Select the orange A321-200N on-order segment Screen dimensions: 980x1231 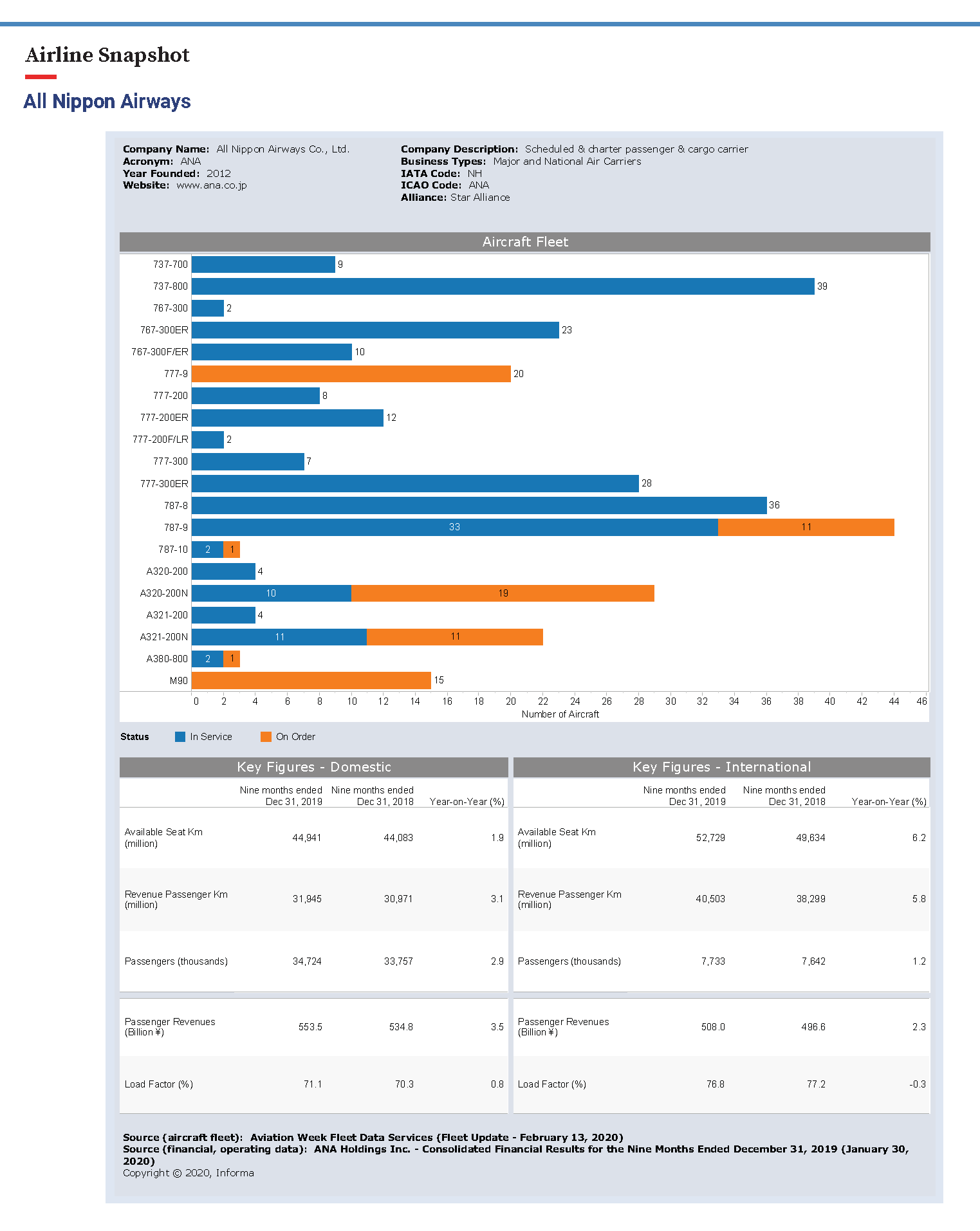point(454,637)
